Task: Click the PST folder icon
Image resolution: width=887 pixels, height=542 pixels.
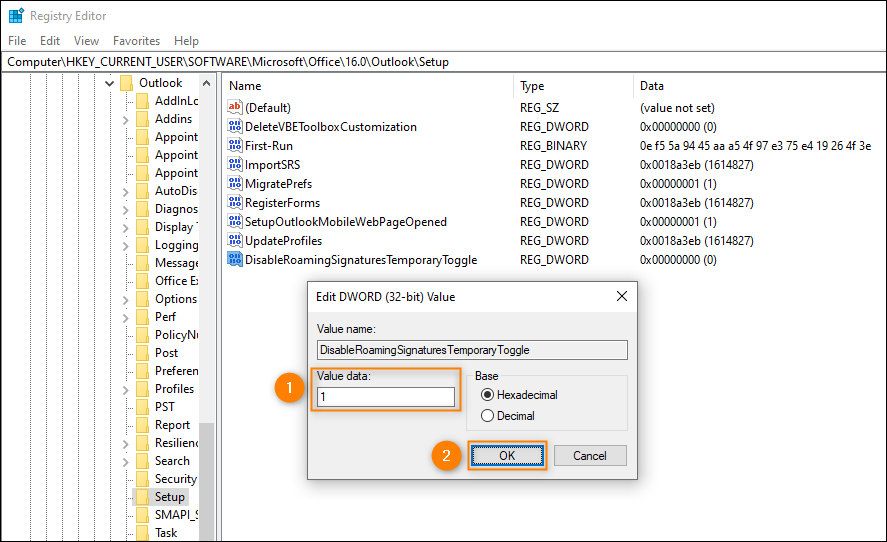Action: 143,407
